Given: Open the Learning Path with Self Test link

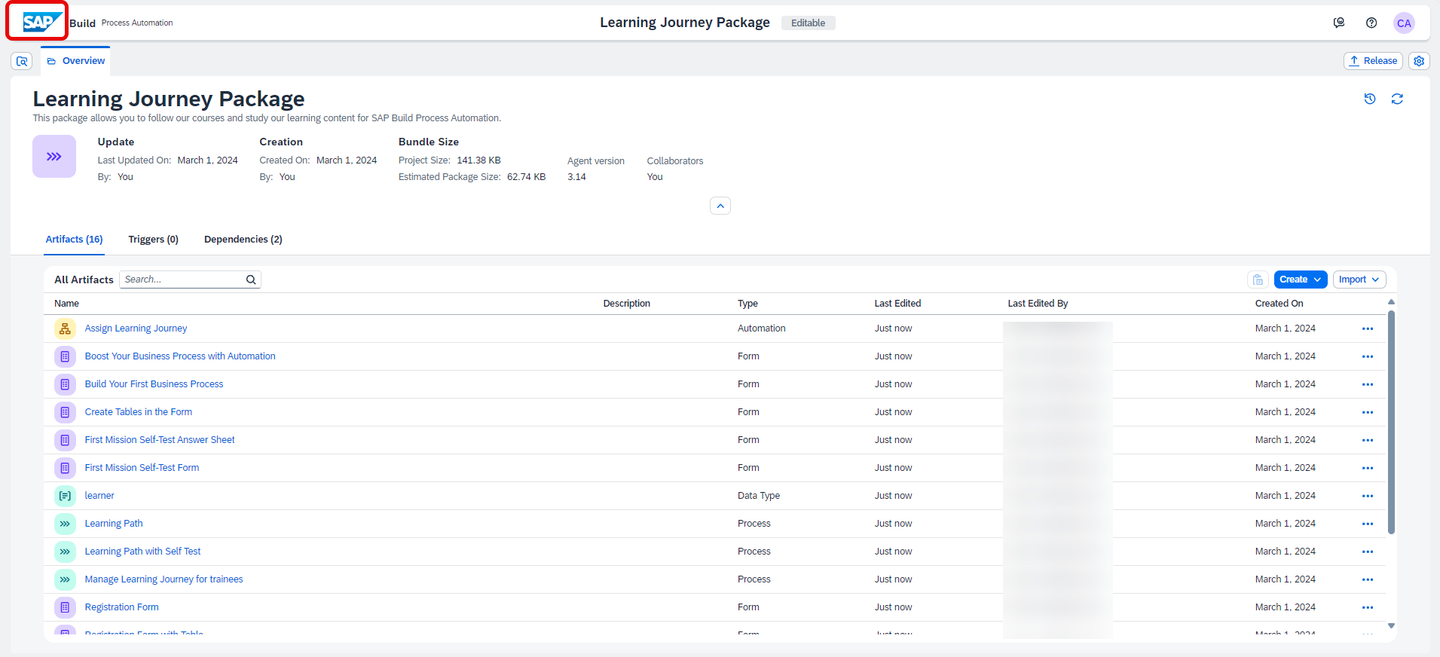Looking at the screenshot, I should (x=143, y=552).
